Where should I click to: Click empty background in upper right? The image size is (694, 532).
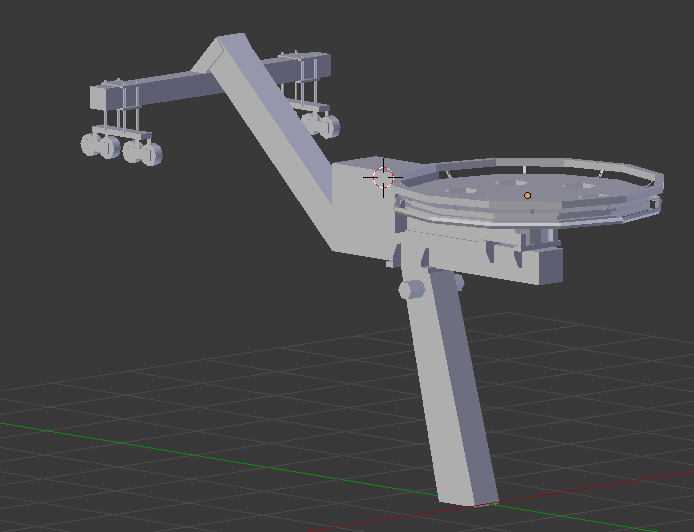[600, 60]
